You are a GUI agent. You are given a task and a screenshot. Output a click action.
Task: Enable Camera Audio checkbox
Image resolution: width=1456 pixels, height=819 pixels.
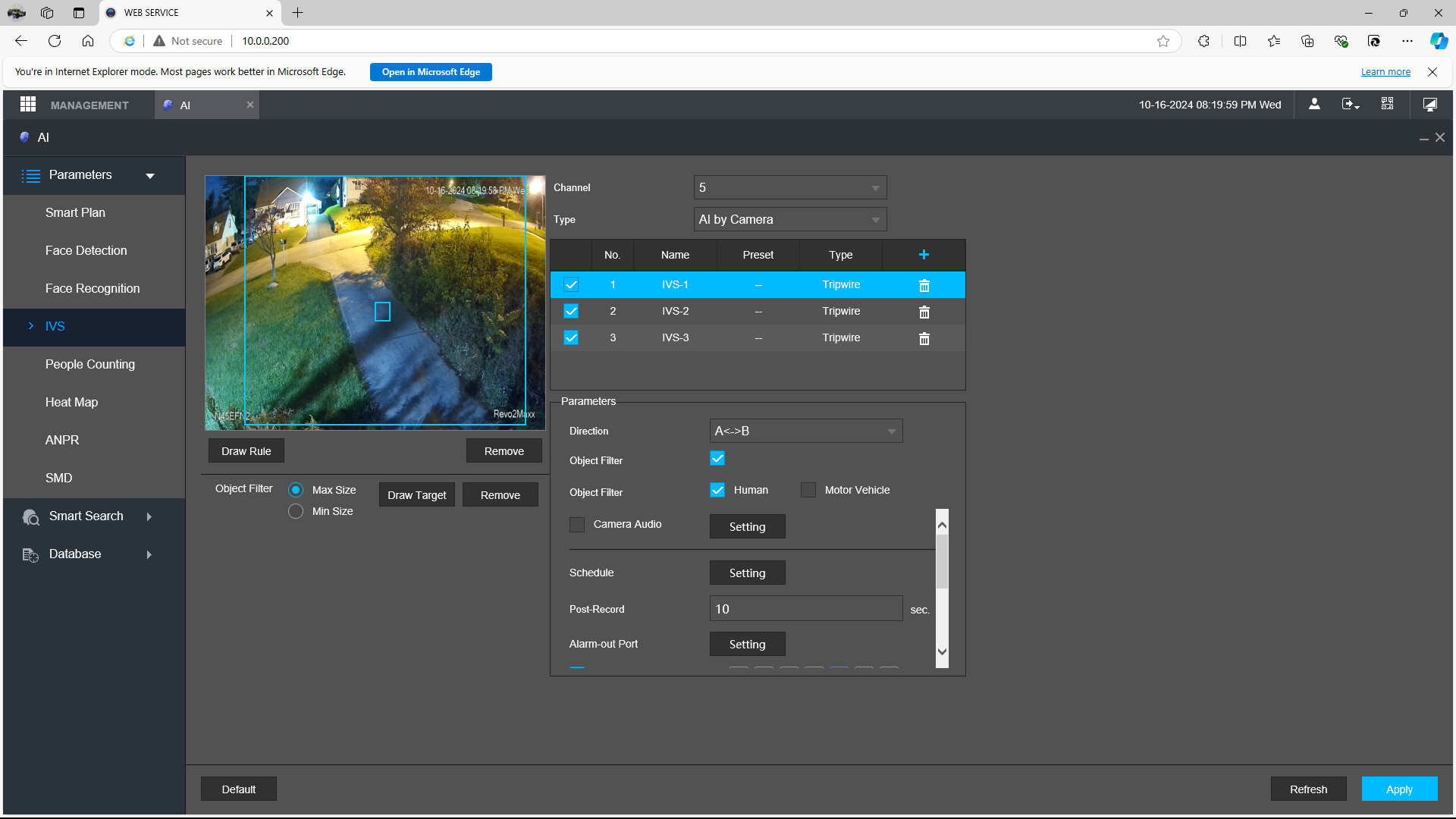coord(577,525)
